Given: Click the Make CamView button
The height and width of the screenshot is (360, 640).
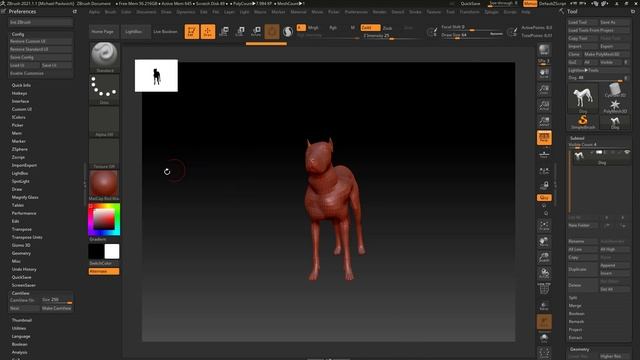Looking at the screenshot, I should point(57,308).
